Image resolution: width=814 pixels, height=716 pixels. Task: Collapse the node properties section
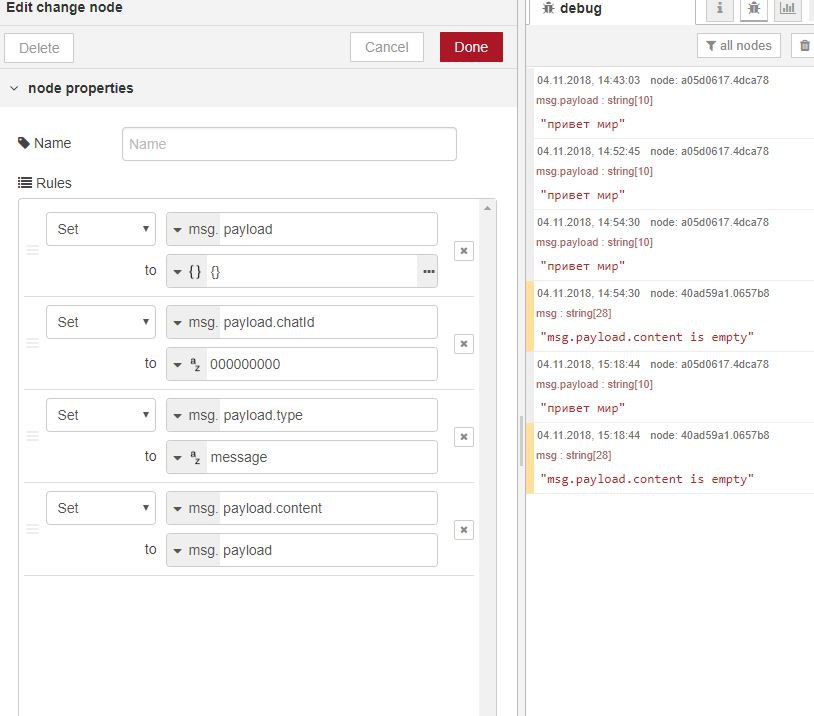click(14, 88)
